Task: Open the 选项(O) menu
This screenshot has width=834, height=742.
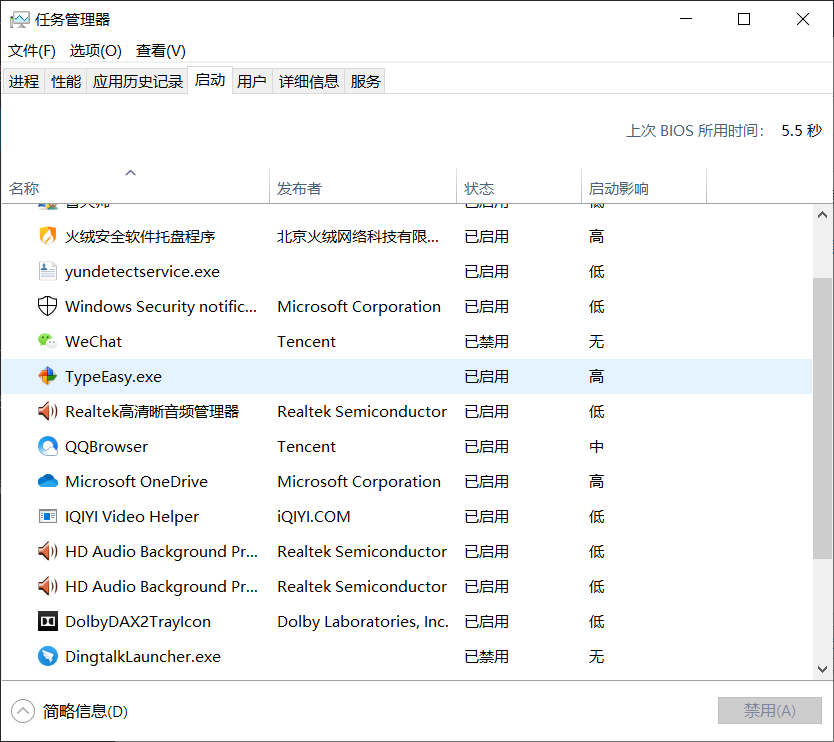Action: click(x=96, y=51)
